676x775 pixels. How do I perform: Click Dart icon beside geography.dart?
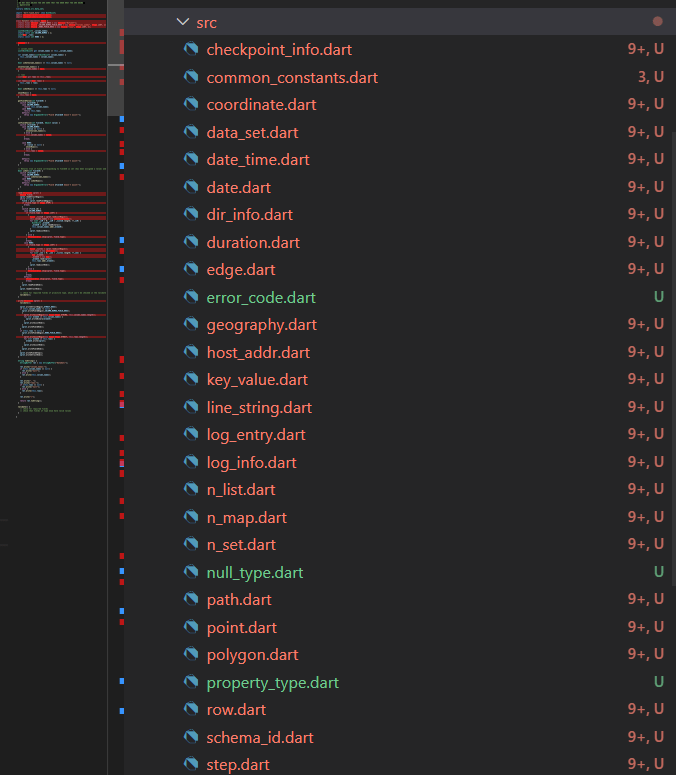[191, 324]
